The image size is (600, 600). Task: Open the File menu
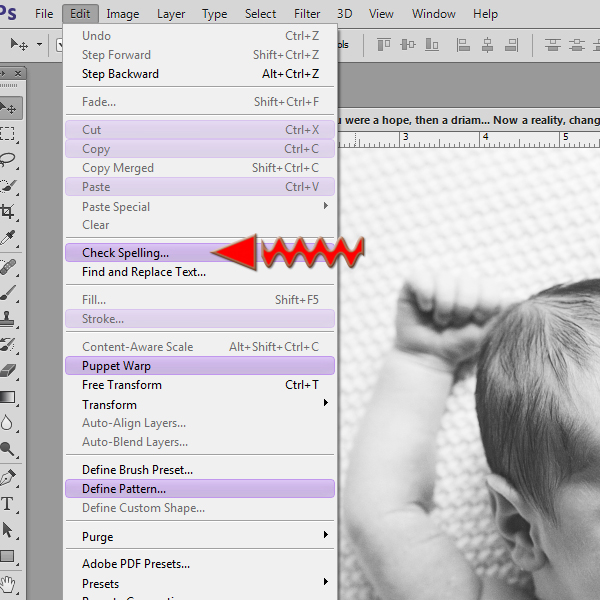coord(44,14)
